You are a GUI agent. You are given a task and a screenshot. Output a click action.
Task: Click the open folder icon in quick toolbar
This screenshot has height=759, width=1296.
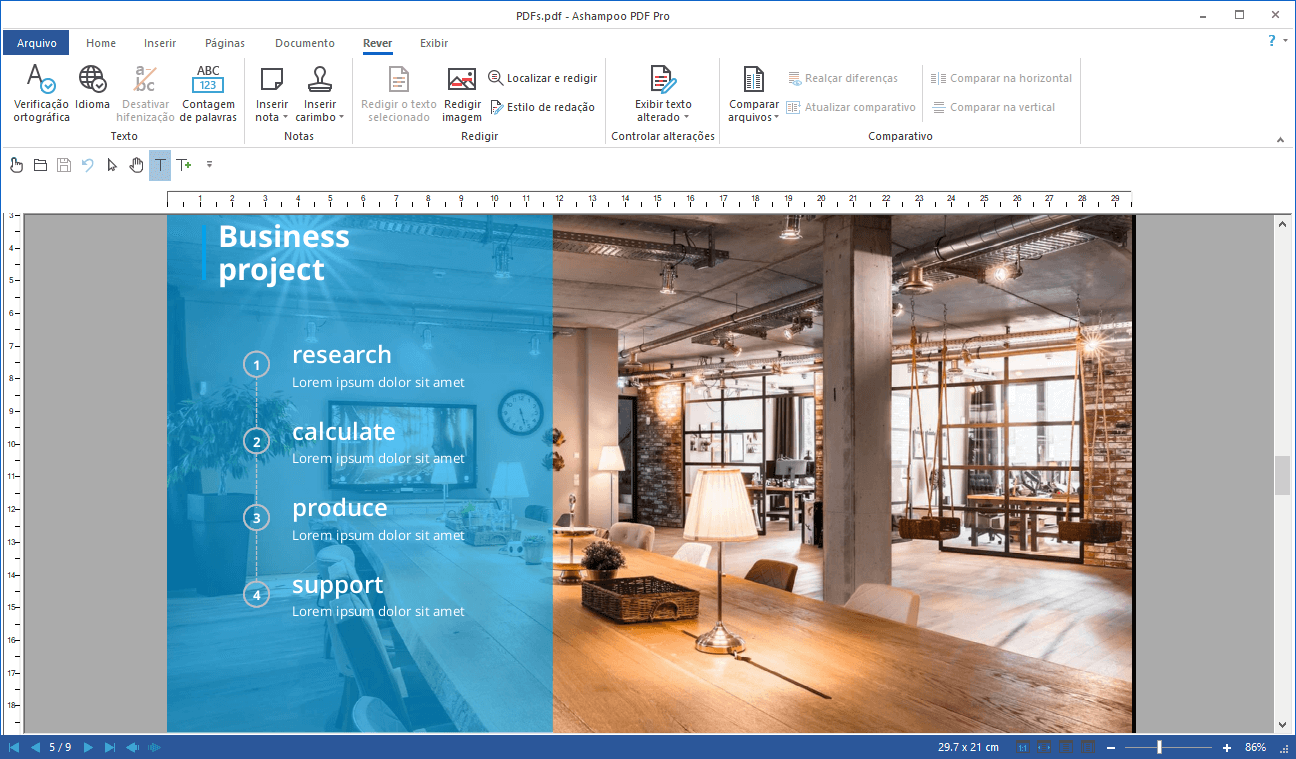(x=41, y=165)
